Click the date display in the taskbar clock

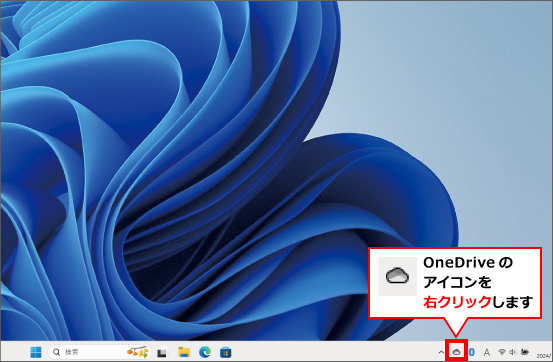point(545,356)
